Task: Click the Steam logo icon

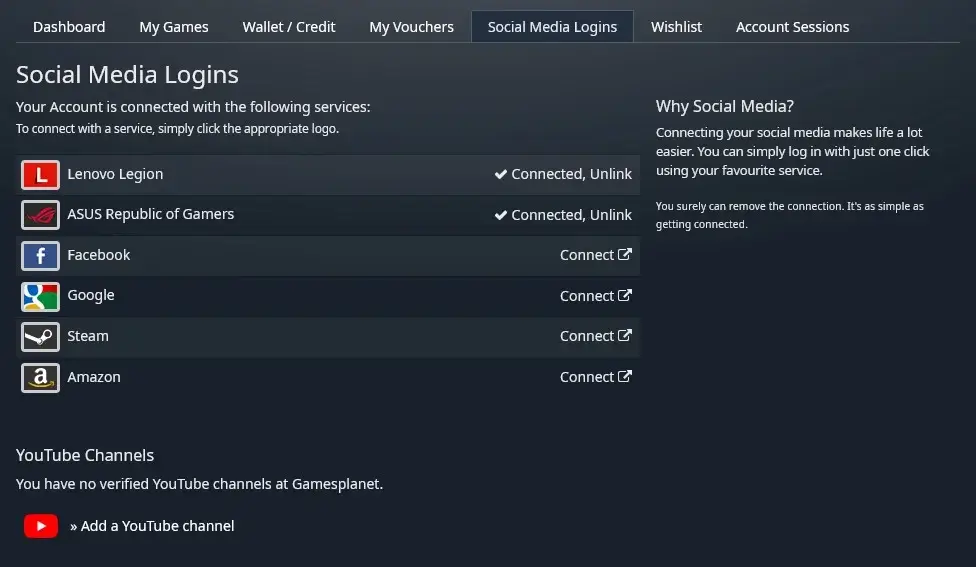Action: click(40, 337)
